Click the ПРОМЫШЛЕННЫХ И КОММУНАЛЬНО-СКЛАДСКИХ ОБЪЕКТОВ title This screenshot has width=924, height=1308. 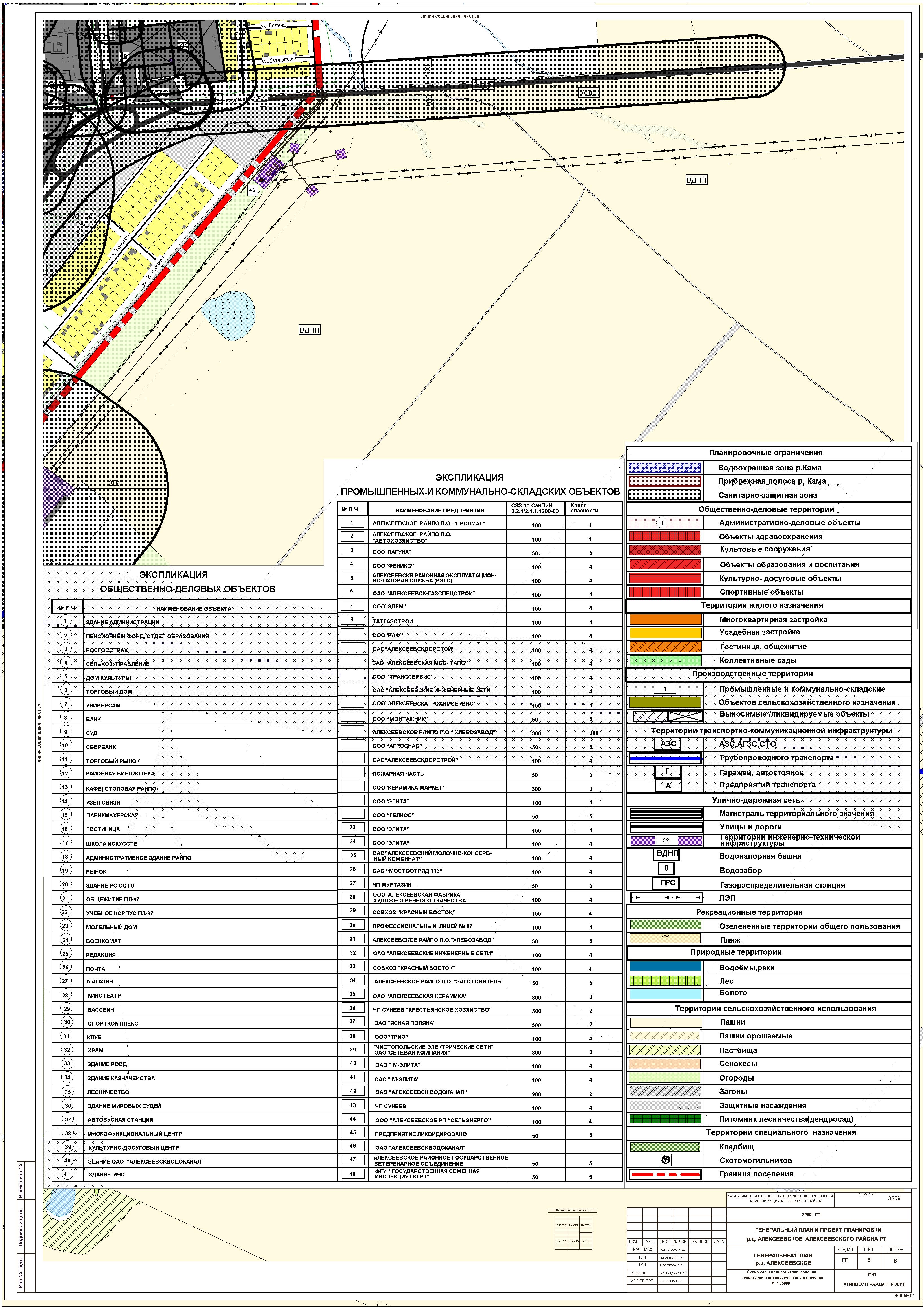coord(480,491)
